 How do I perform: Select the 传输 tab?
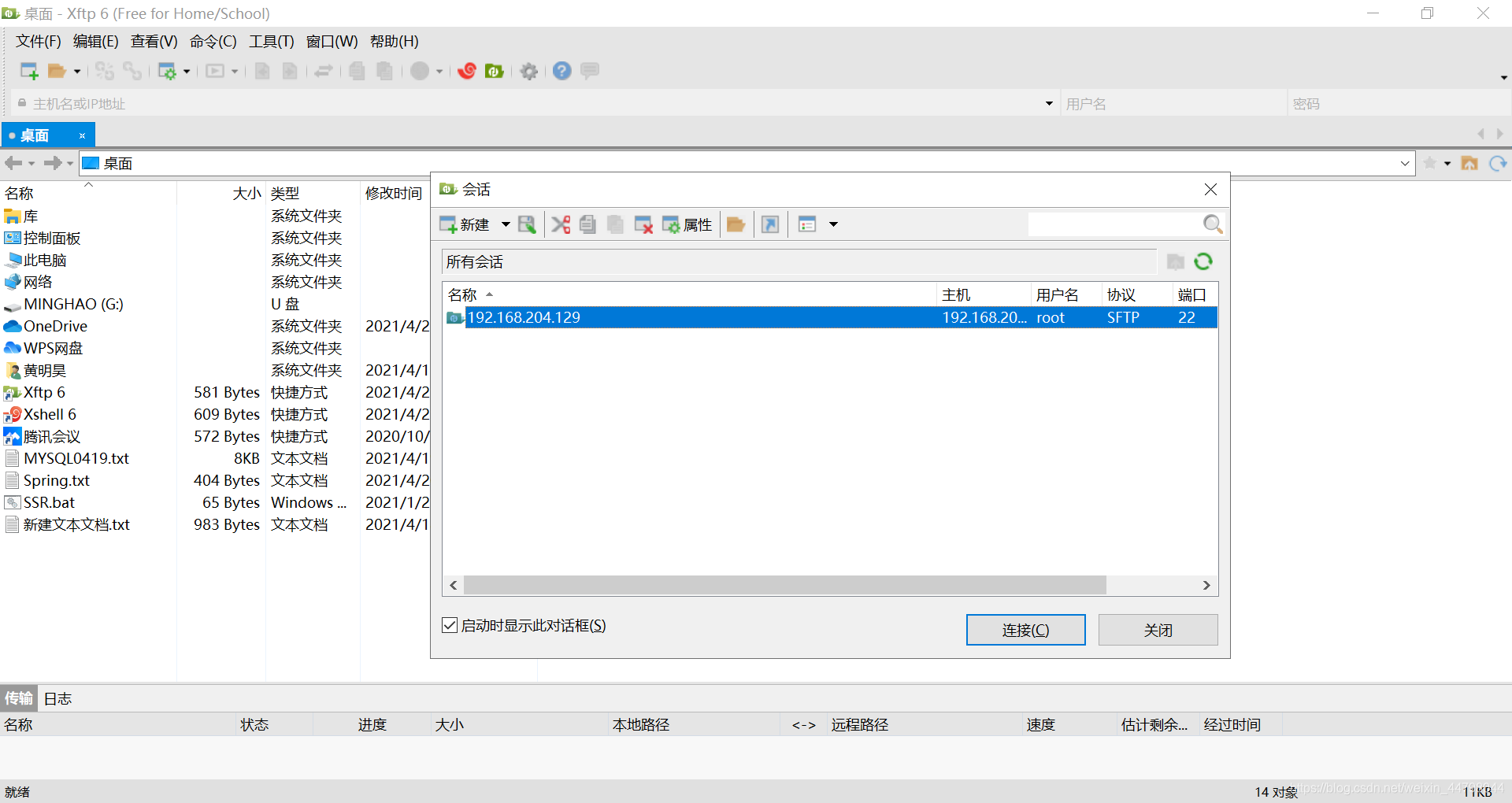[x=19, y=699]
